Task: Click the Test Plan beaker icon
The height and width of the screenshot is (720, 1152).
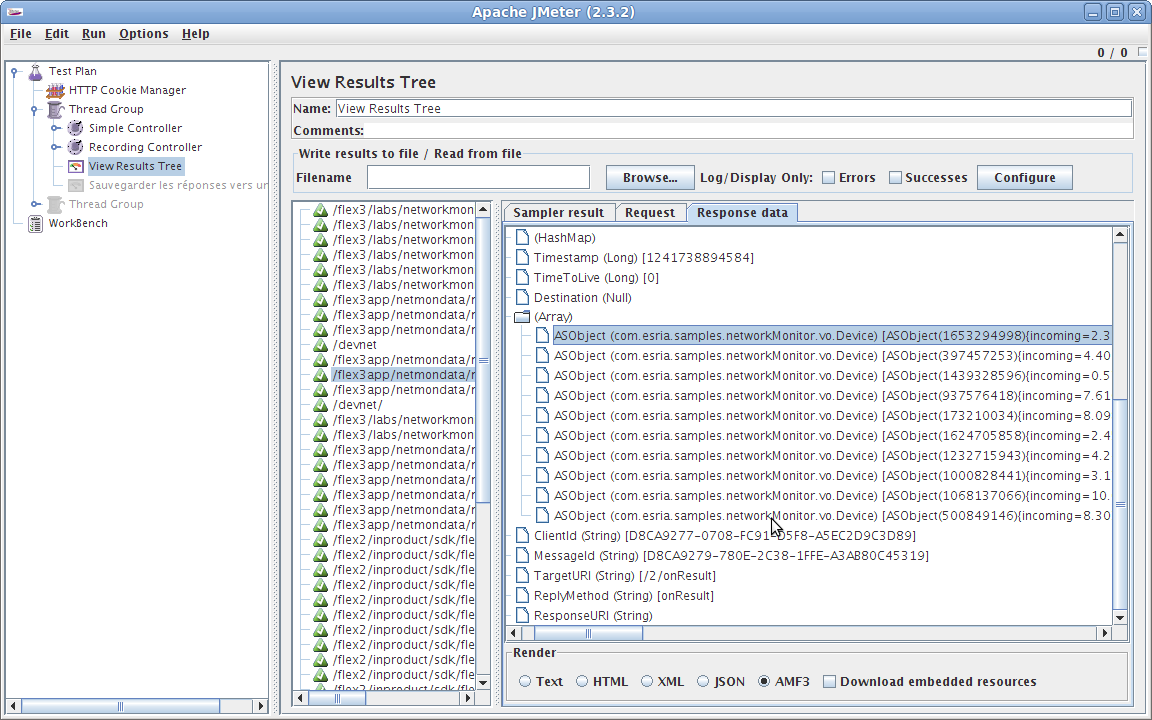Action: (36, 71)
